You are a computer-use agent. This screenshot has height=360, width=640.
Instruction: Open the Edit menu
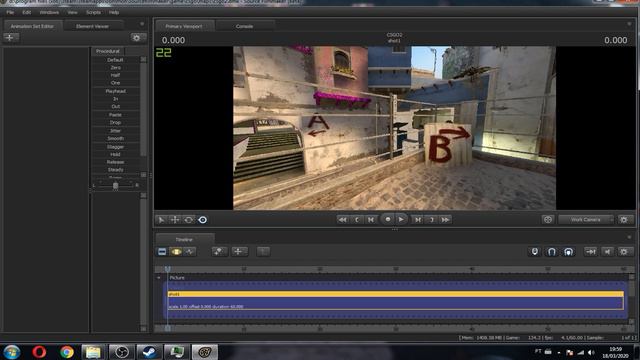click(x=27, y=12)
